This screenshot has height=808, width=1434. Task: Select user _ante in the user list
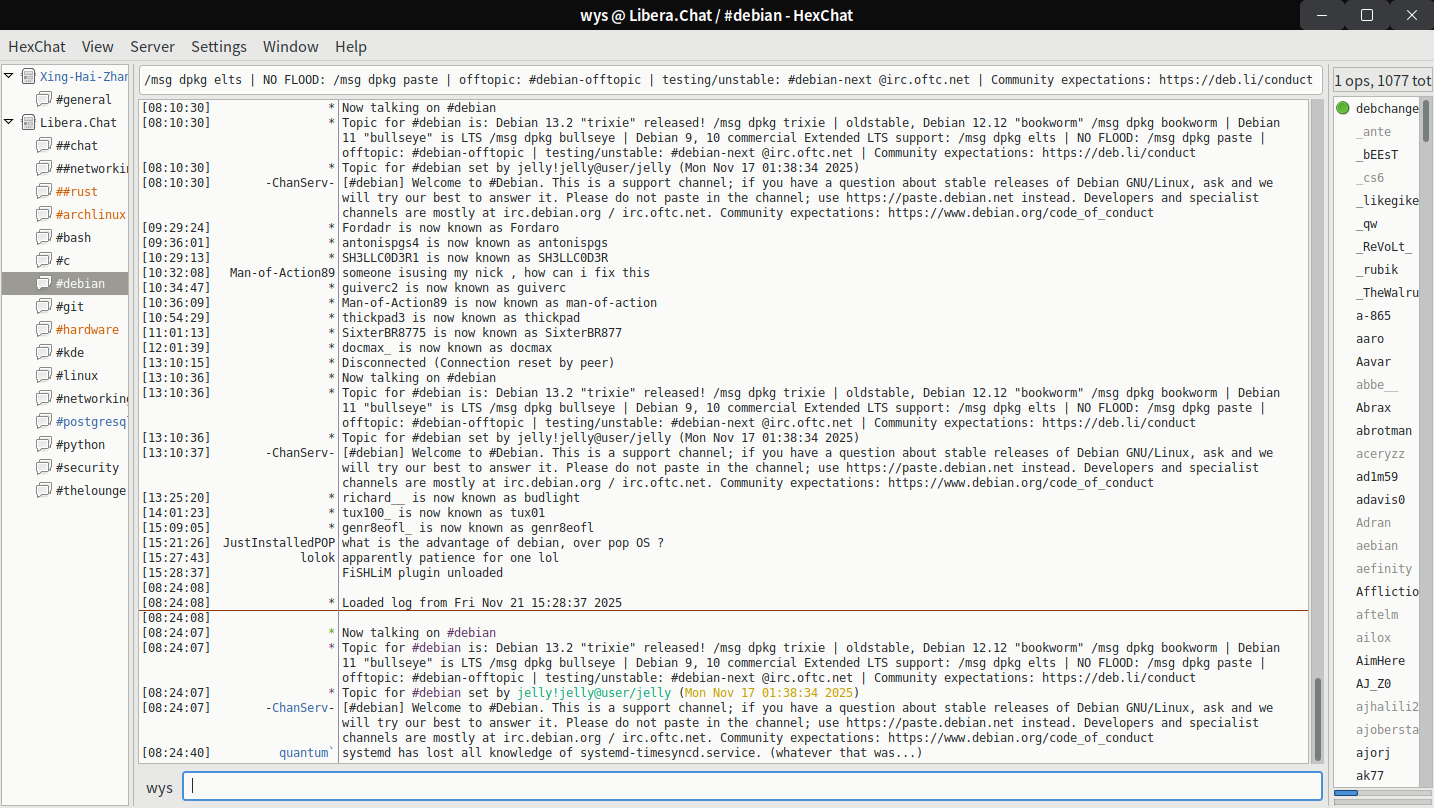tap(1373, 131)
